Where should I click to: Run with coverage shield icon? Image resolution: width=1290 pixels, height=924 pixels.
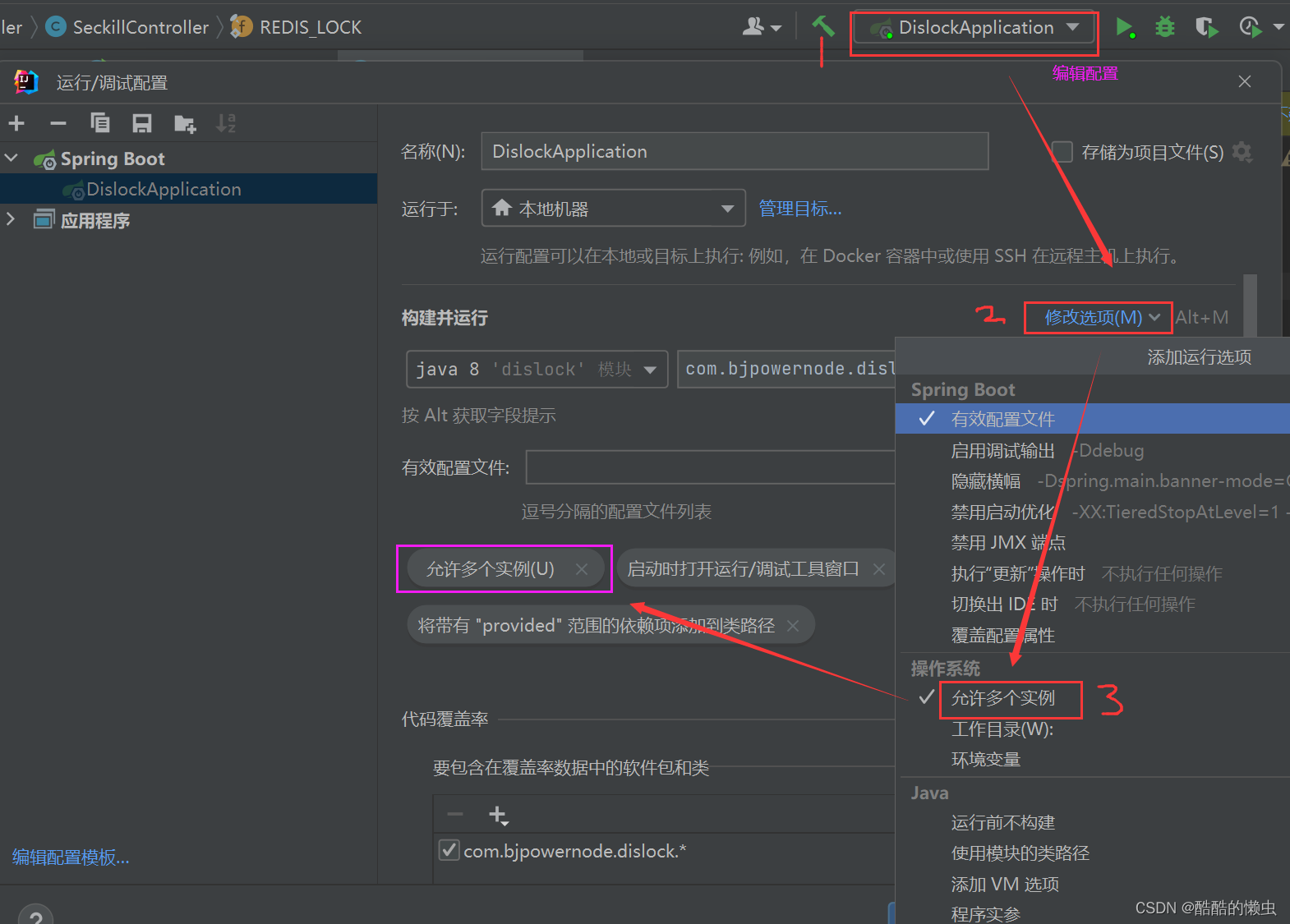(1206, 27)
